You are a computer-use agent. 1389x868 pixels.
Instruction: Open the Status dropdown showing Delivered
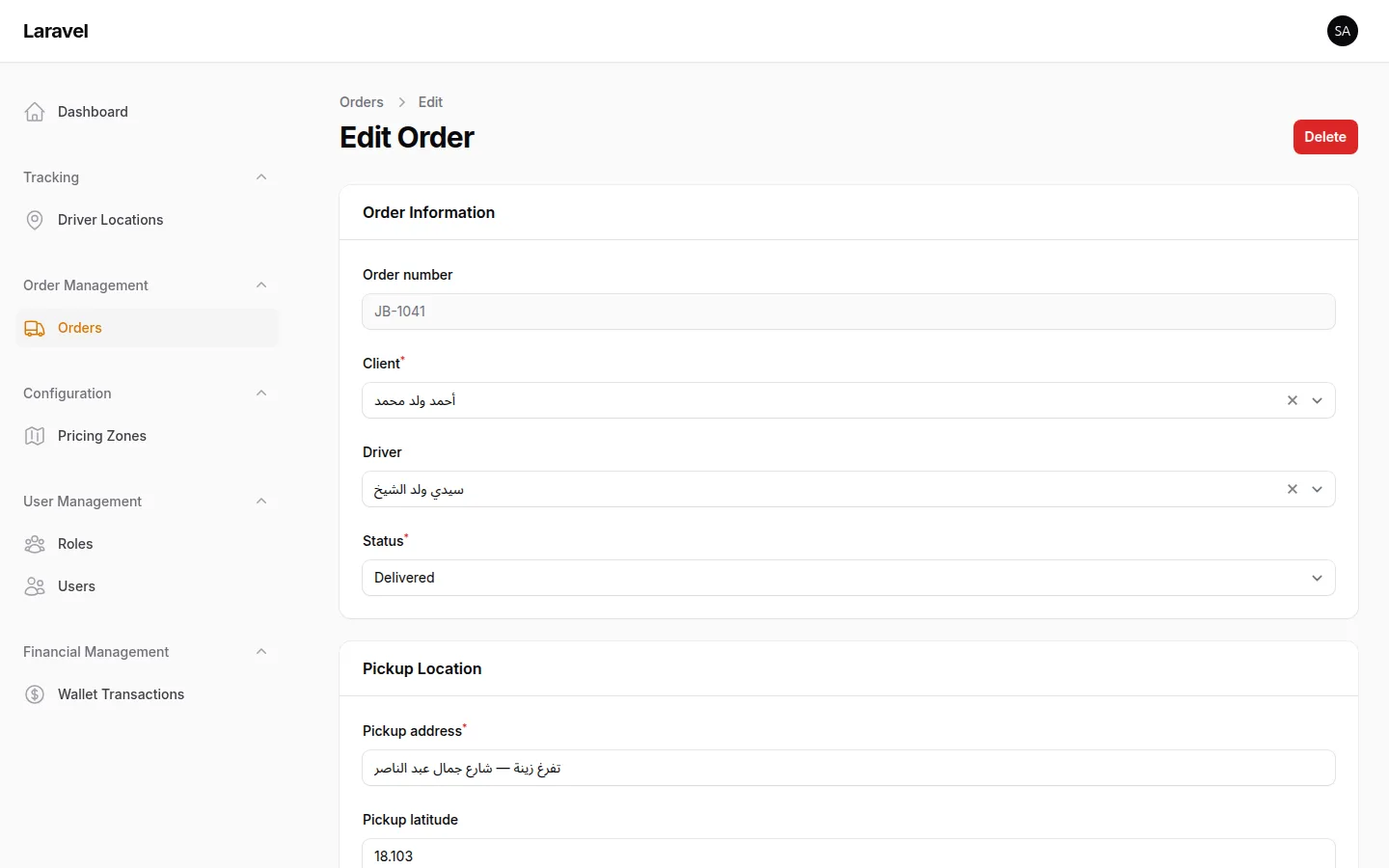click(x=849, y=578)
